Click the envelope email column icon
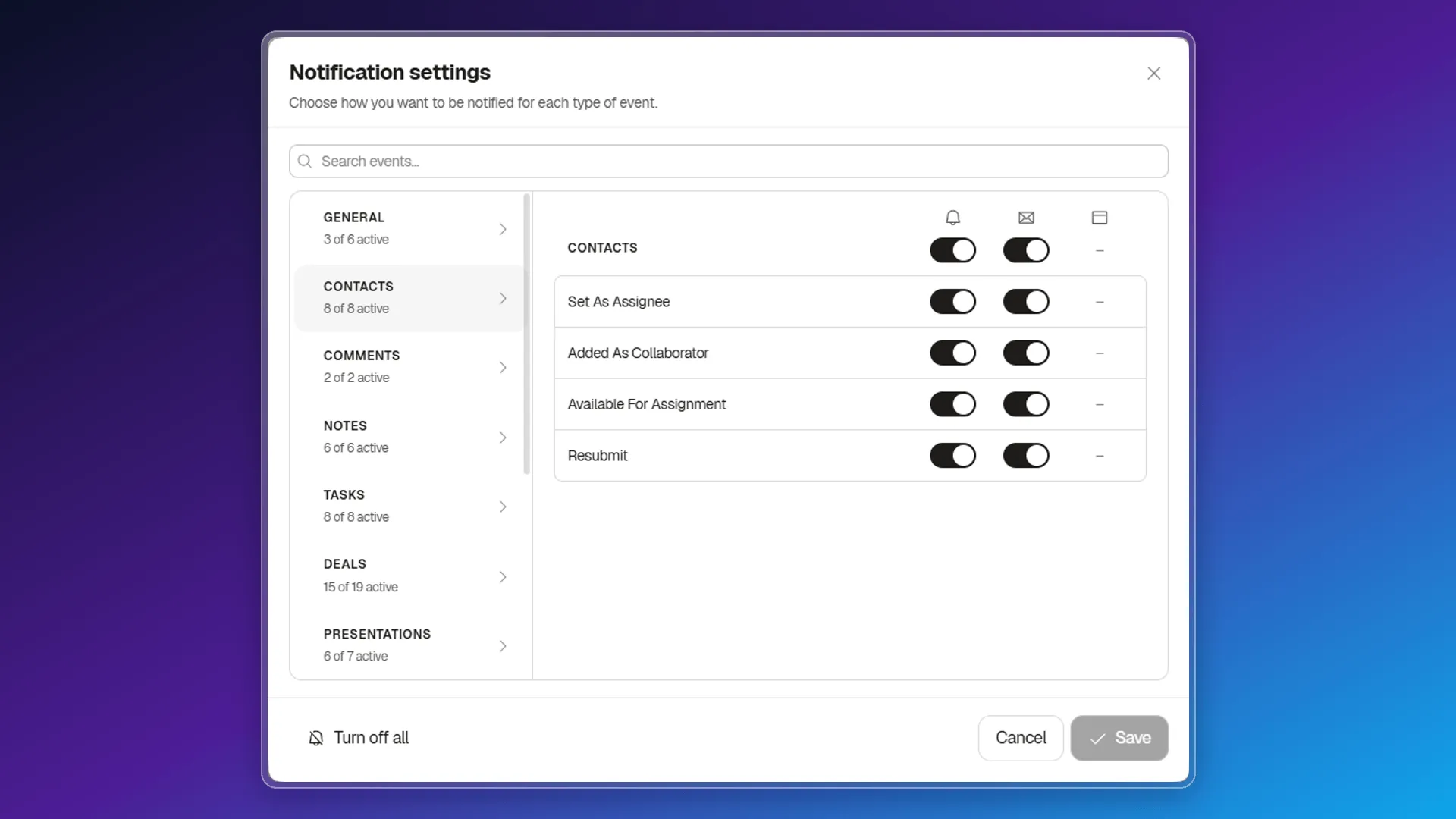Screen dimensions: 1456x819 tap(1026, 218)
